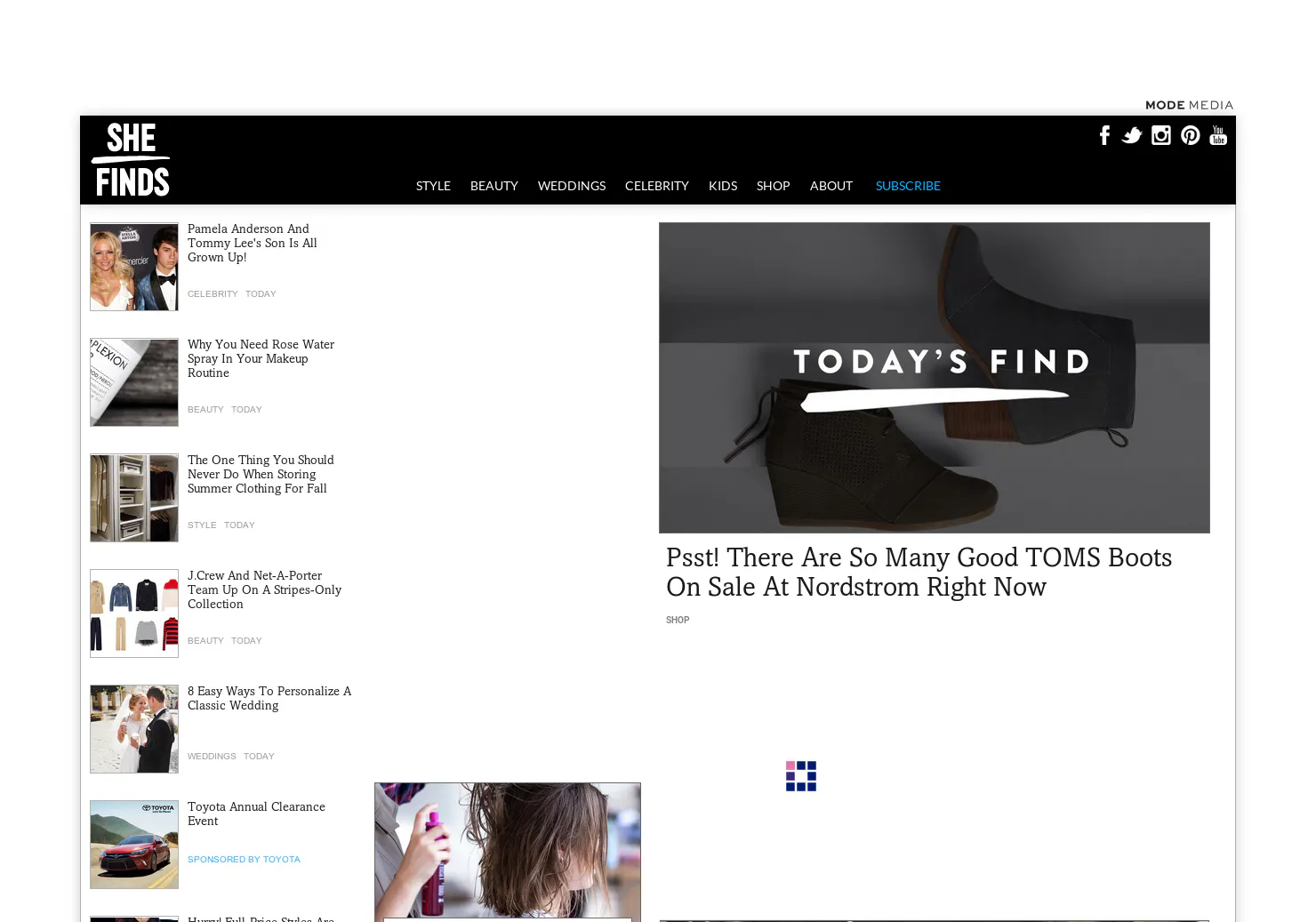This screenshot has width=1316, height=922.
Task: Click the WEDDINGS tag under the classic wedding article
Action: coord(212,757)
